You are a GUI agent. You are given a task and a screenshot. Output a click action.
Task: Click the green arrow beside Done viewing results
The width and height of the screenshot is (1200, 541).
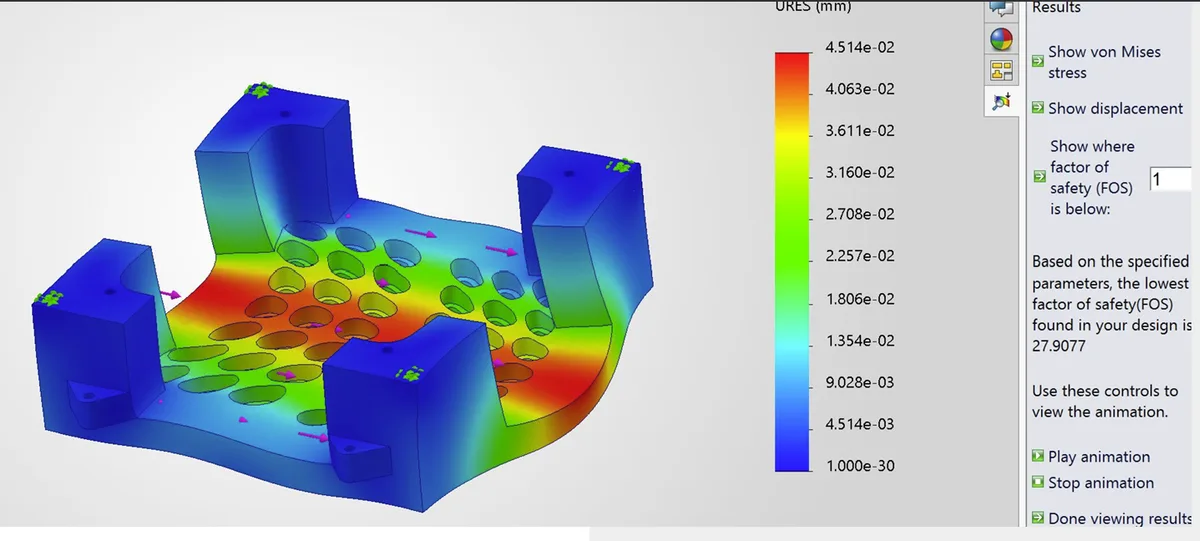coord(1038,518)
